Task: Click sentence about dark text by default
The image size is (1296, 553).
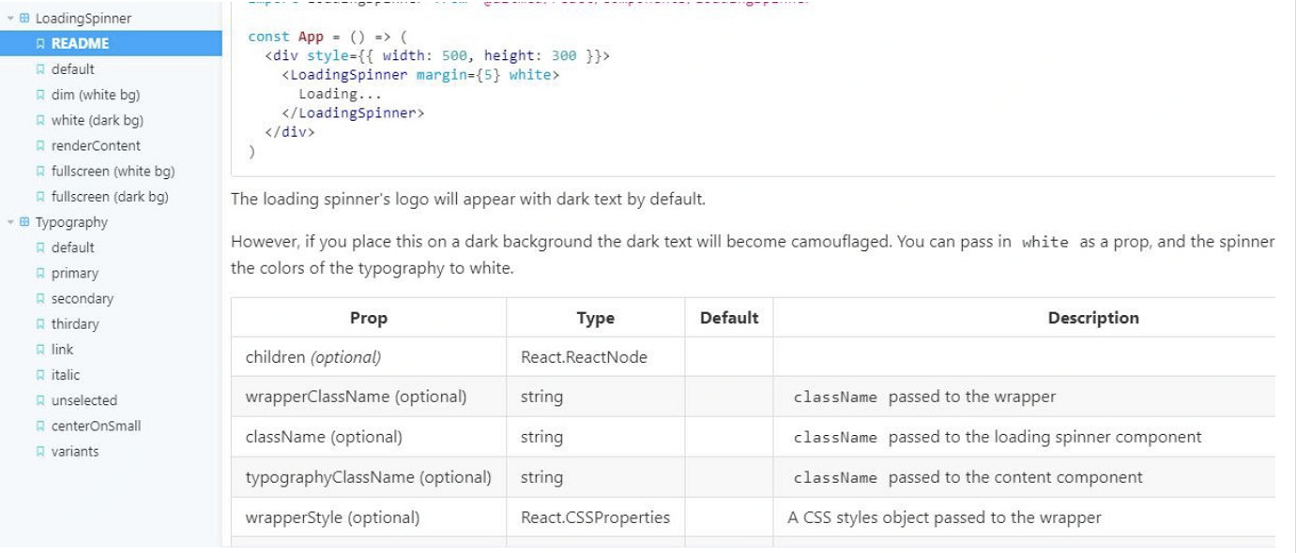Action: 468,199
